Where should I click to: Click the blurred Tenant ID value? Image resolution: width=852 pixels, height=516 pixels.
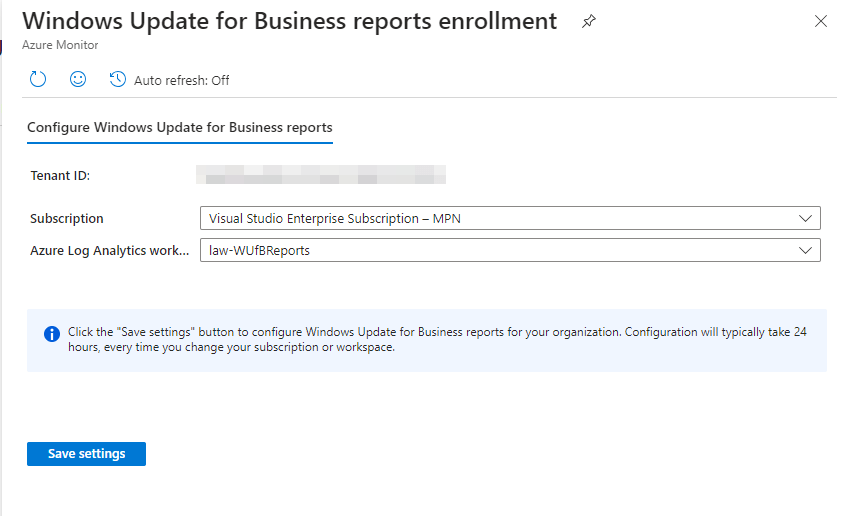point(320,176)
